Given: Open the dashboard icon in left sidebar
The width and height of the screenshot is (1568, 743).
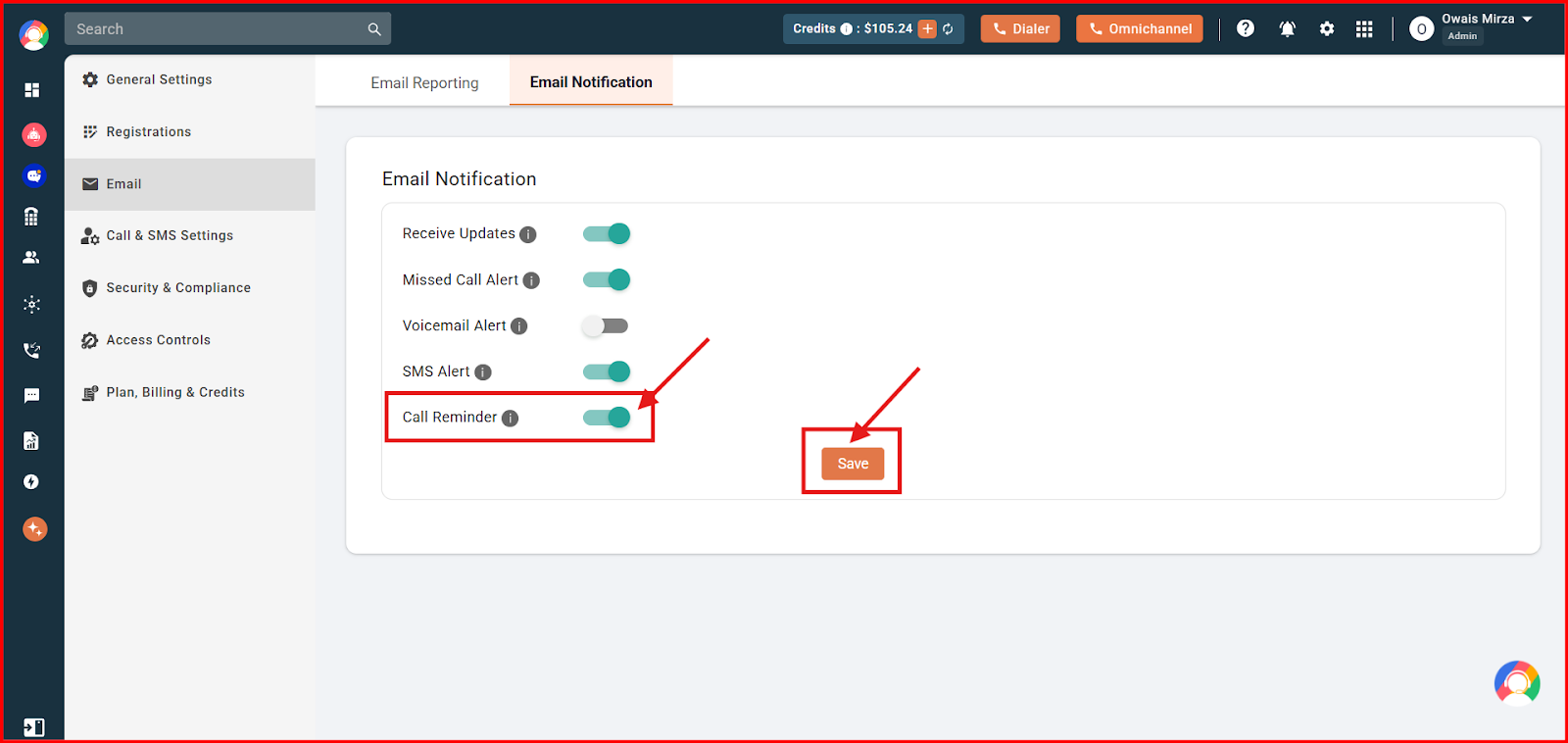Looking at the screenshot, I should (x=32, y=89).
